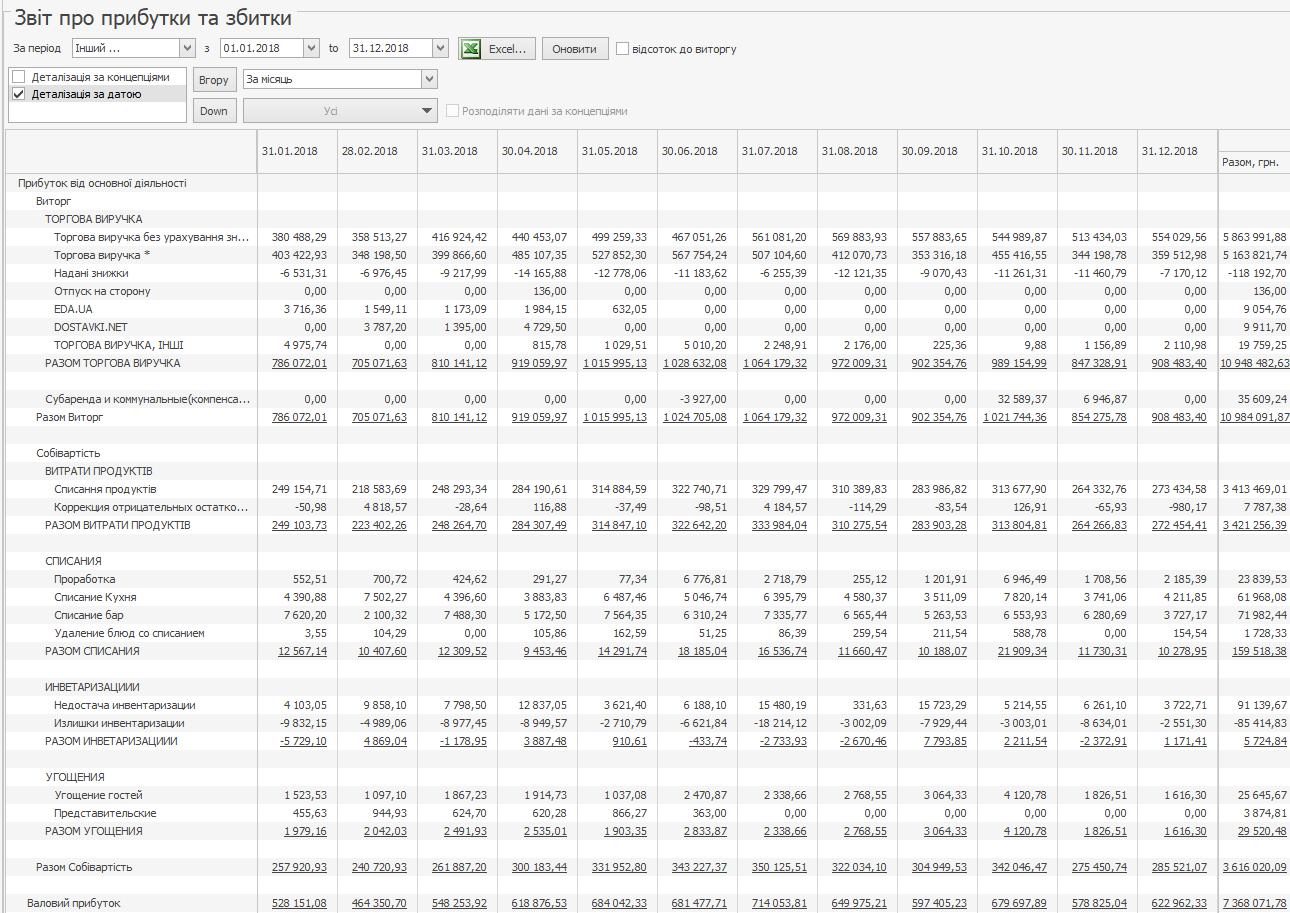
Task: Click the Down button
Action: [214, 111]
